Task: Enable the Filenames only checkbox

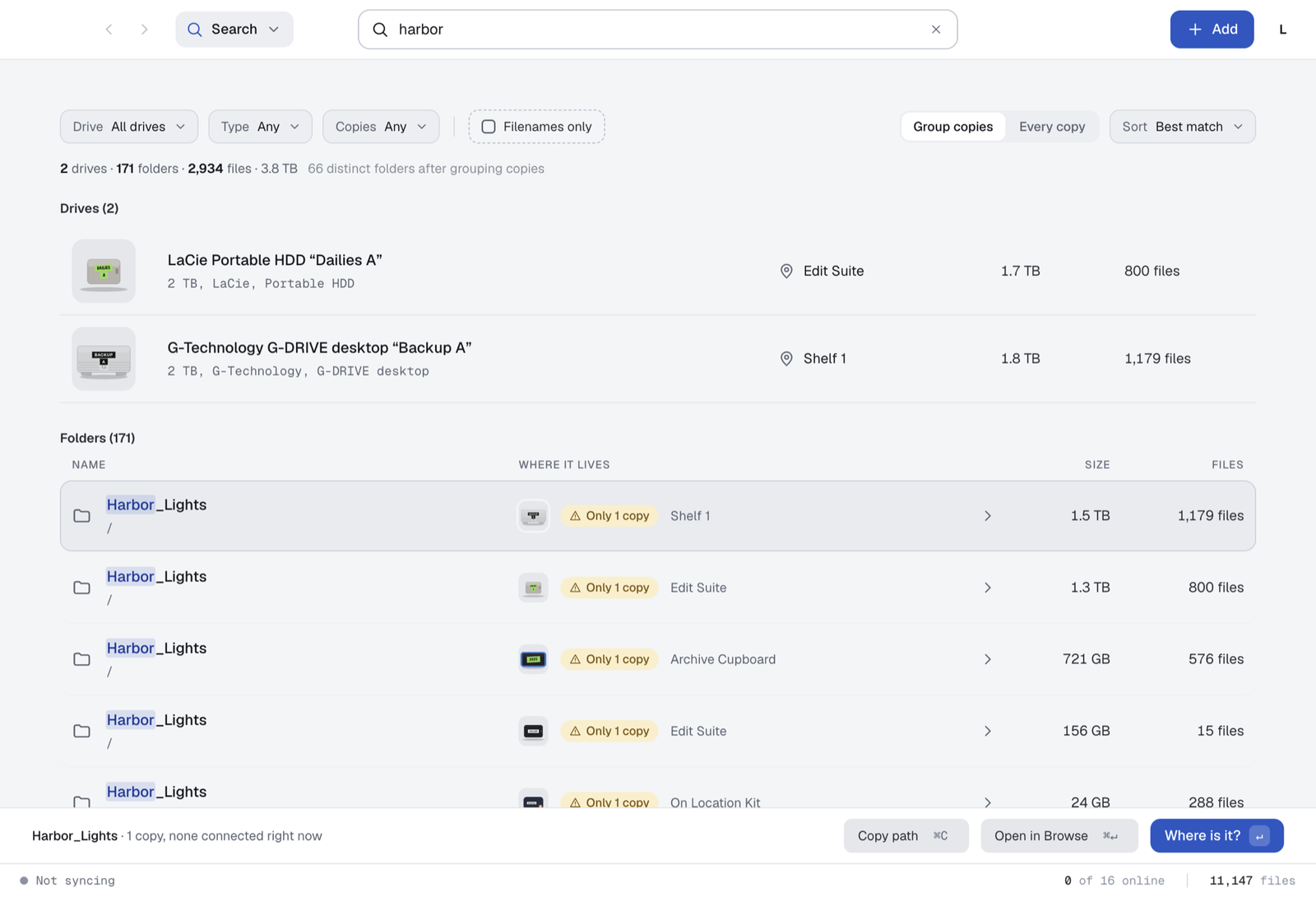Action: tap(489, 127)
